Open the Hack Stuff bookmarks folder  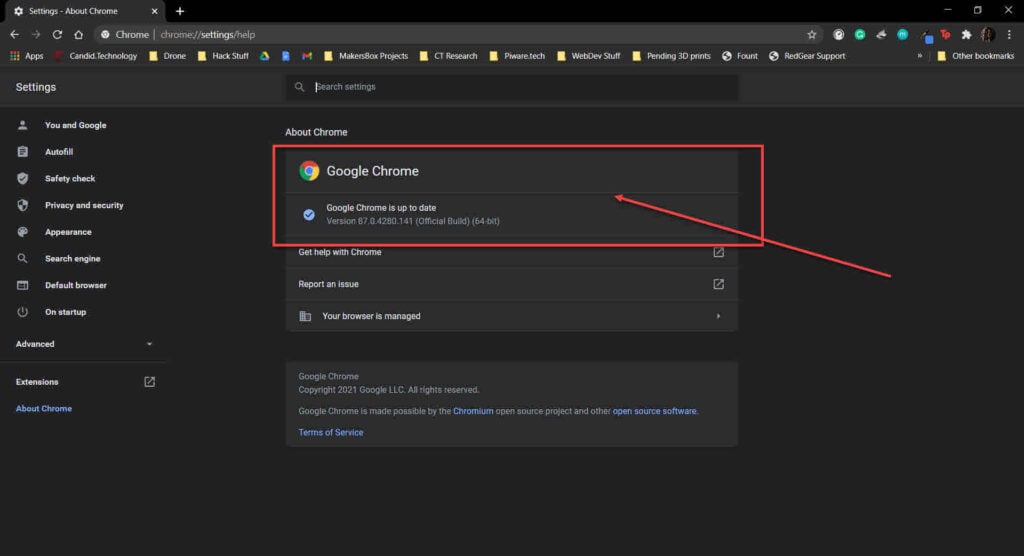(223, 56)
